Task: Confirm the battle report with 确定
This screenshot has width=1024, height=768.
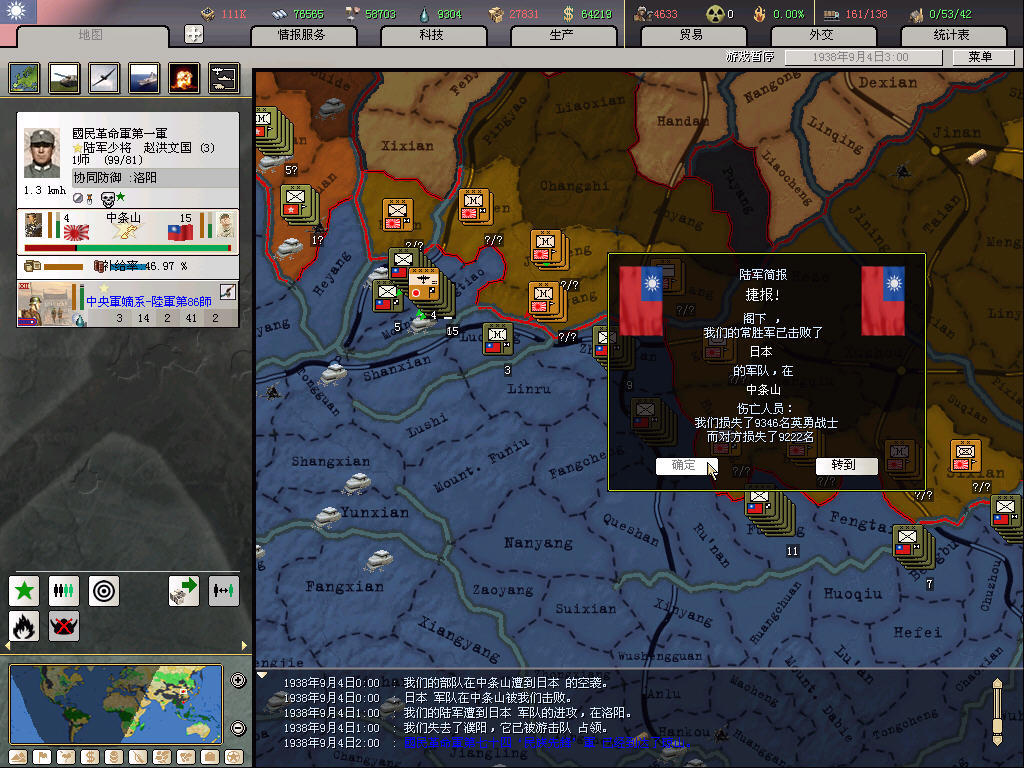Action: pyautogui.click(x=685, y=466)
